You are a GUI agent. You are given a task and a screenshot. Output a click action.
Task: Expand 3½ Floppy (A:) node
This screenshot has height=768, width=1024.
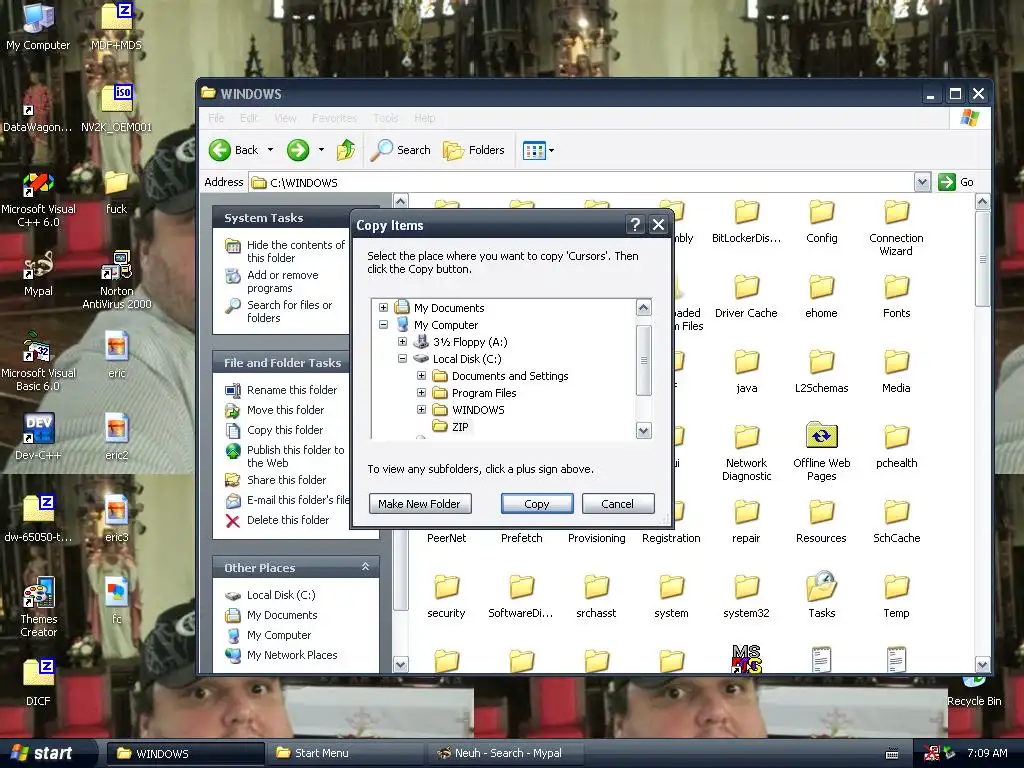(x=402, y=342)
